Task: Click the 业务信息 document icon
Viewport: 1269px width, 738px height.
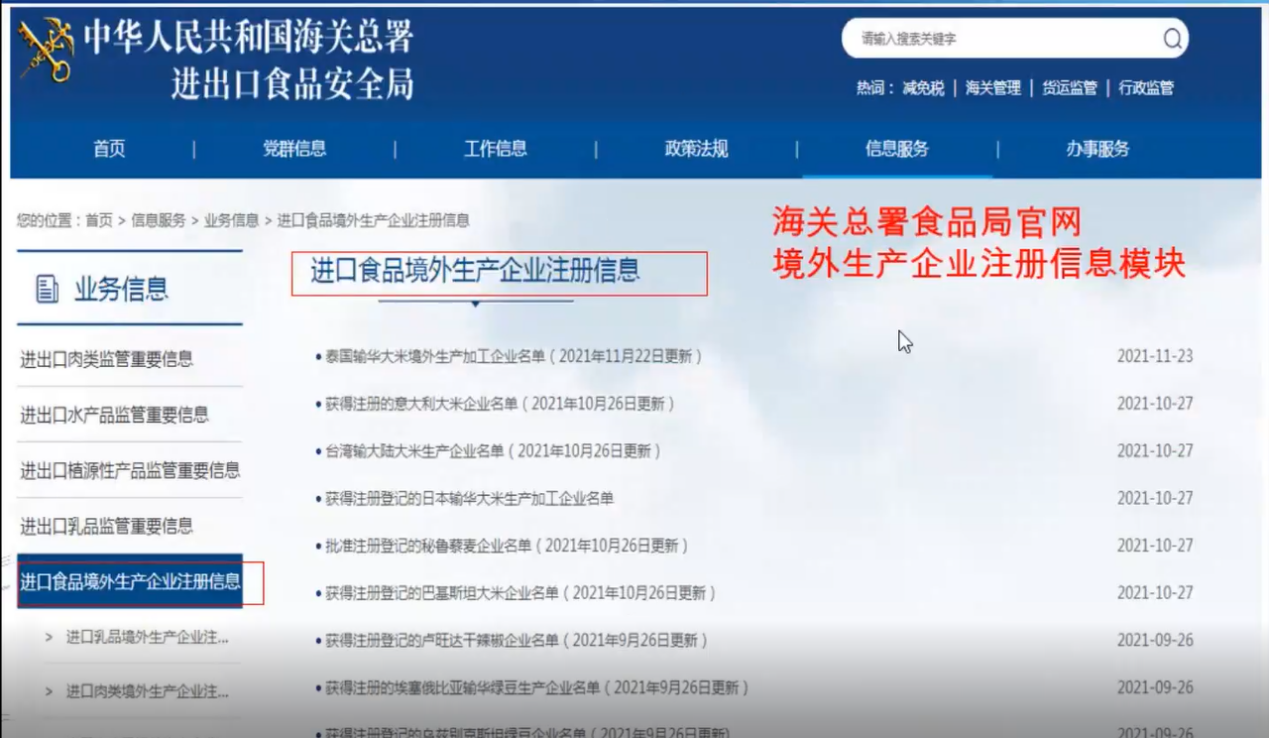Action: click(47, 290)
